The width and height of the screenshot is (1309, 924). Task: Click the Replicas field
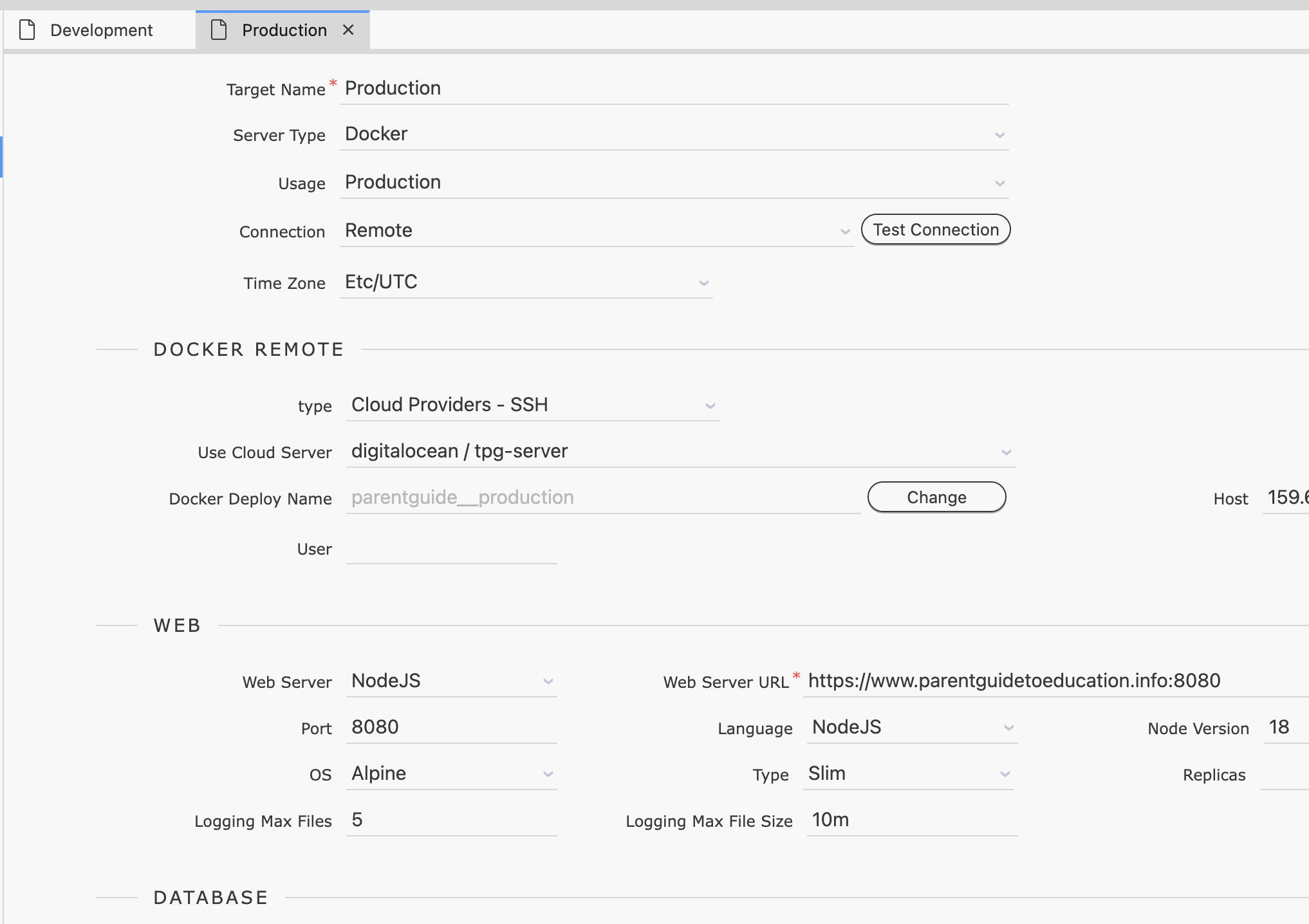click(x=1285, y=775)
